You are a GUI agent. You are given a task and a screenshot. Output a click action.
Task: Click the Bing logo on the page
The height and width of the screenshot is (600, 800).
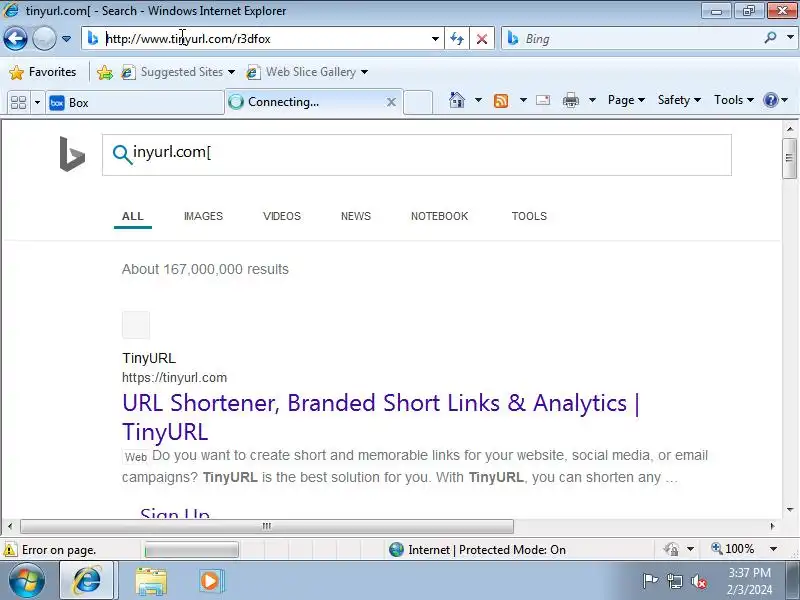(72, 154)
